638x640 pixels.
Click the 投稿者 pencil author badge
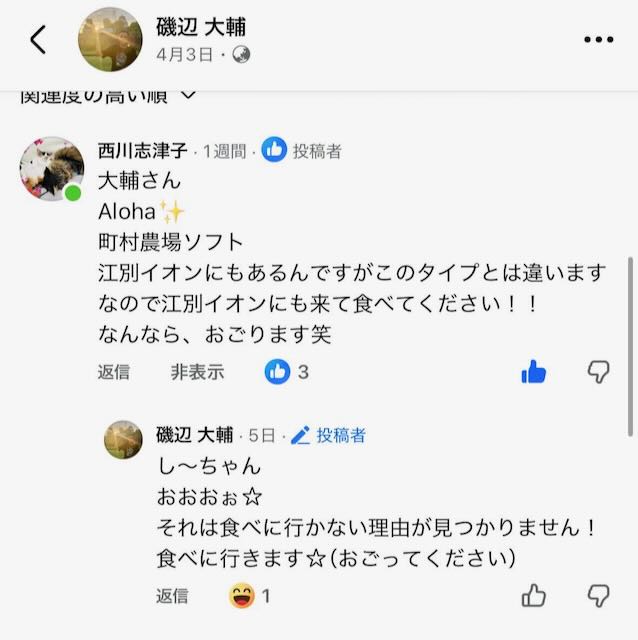coord(328,435)
